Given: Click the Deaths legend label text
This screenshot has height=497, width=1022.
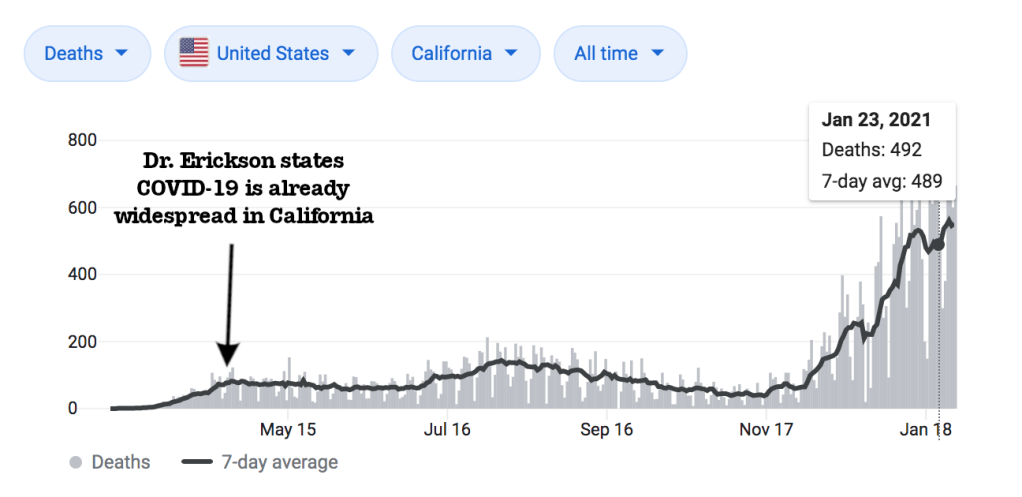Looking at the screenshot, I should tap(121, 462).
